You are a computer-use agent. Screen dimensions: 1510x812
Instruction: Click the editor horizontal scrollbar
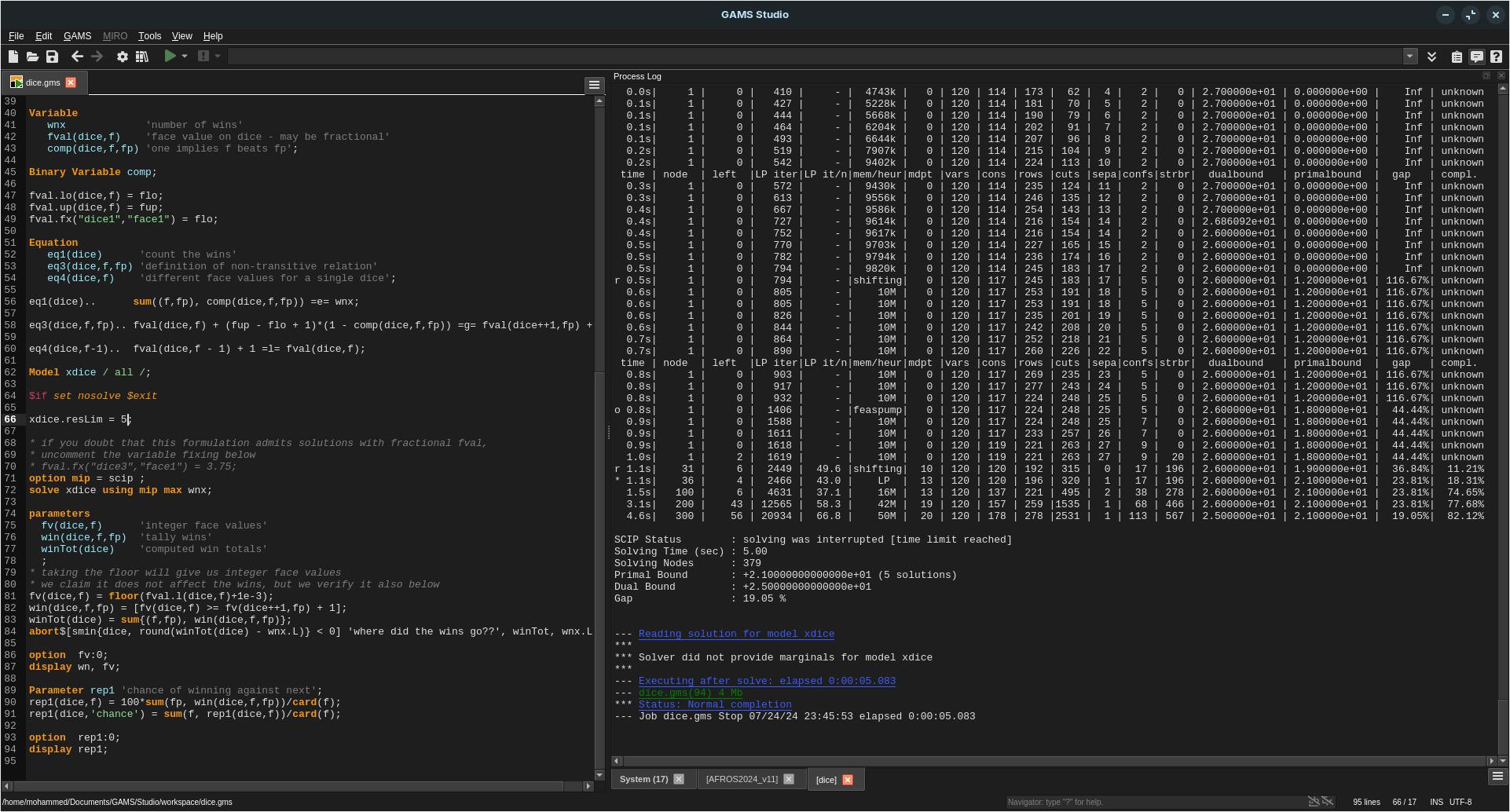coord(299,785)
